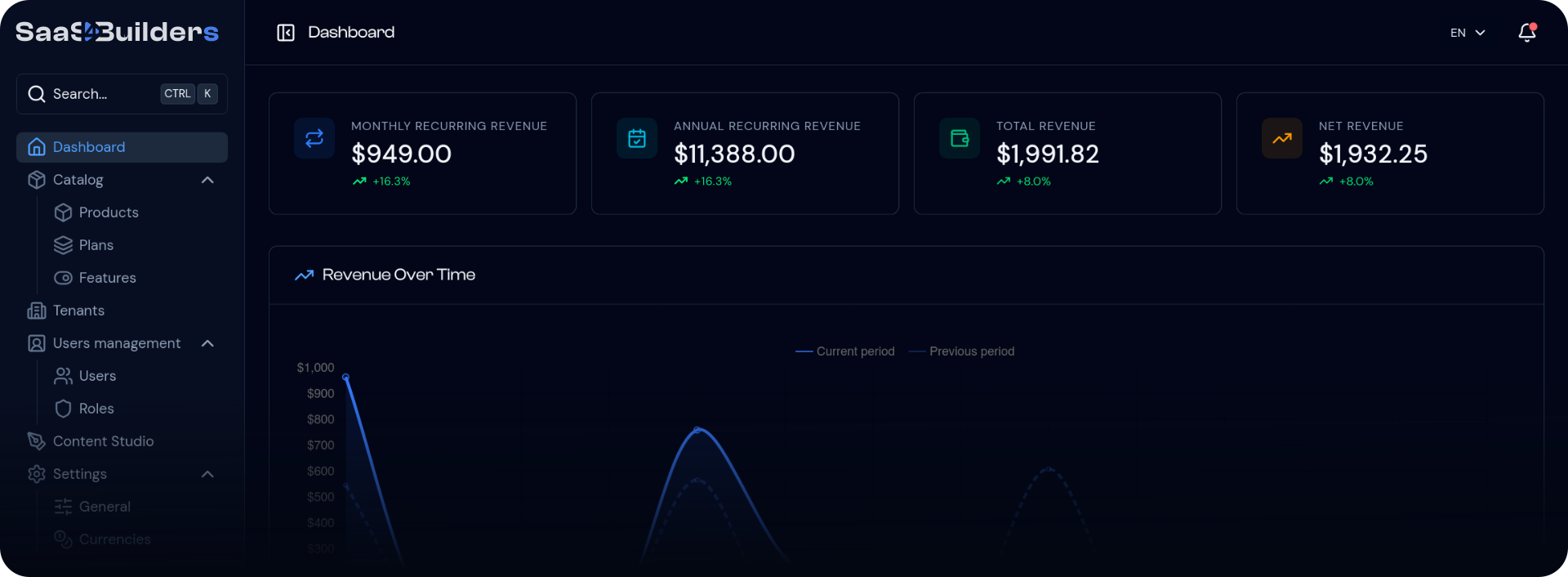The height and width of the screenshot is (577, 1568).
Task: Click the Total Revenue wallet icon
Action: coord(960,139)
